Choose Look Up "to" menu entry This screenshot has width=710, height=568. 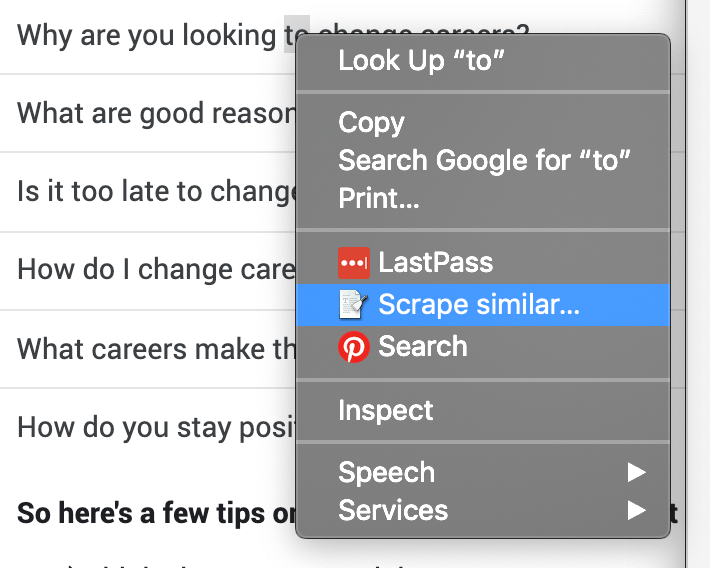[483, 60]
